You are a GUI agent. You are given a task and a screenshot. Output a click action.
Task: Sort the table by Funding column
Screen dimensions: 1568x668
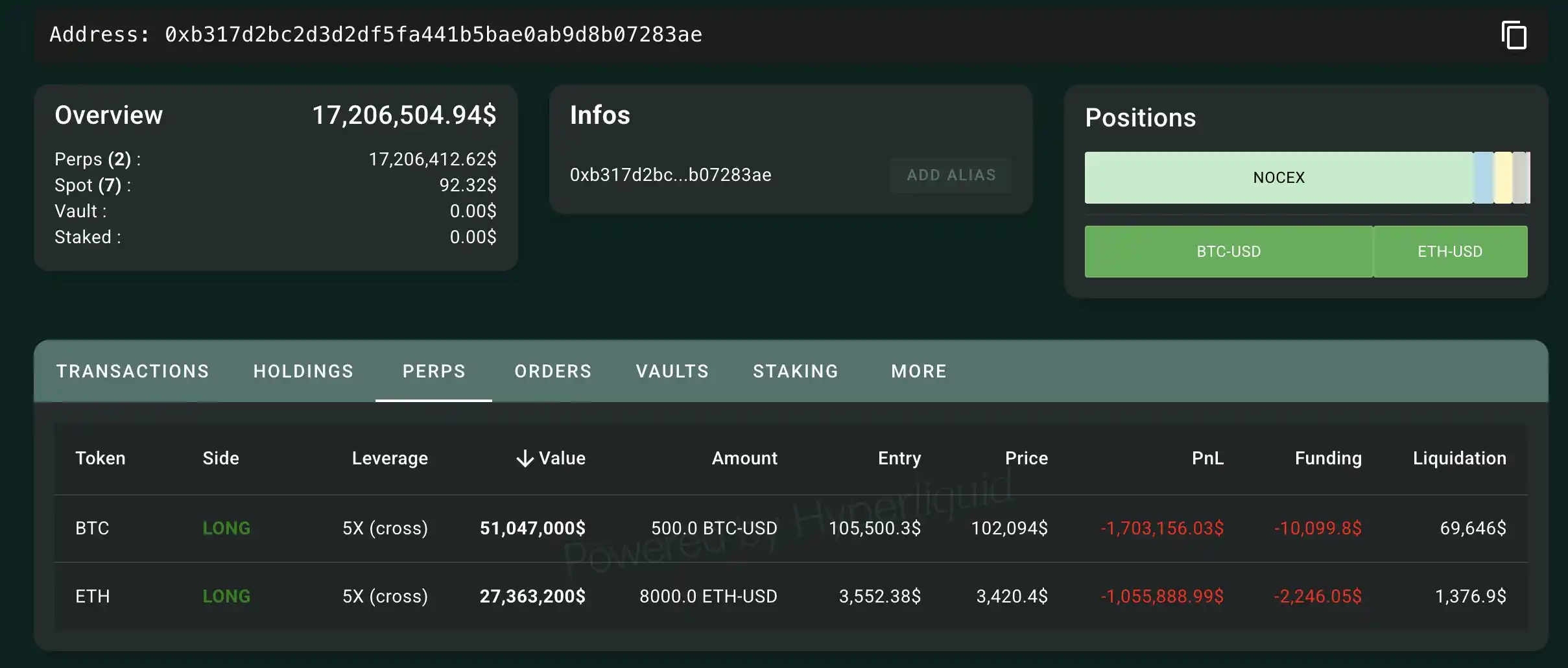pyautogui.click(x=1326, y=458)
